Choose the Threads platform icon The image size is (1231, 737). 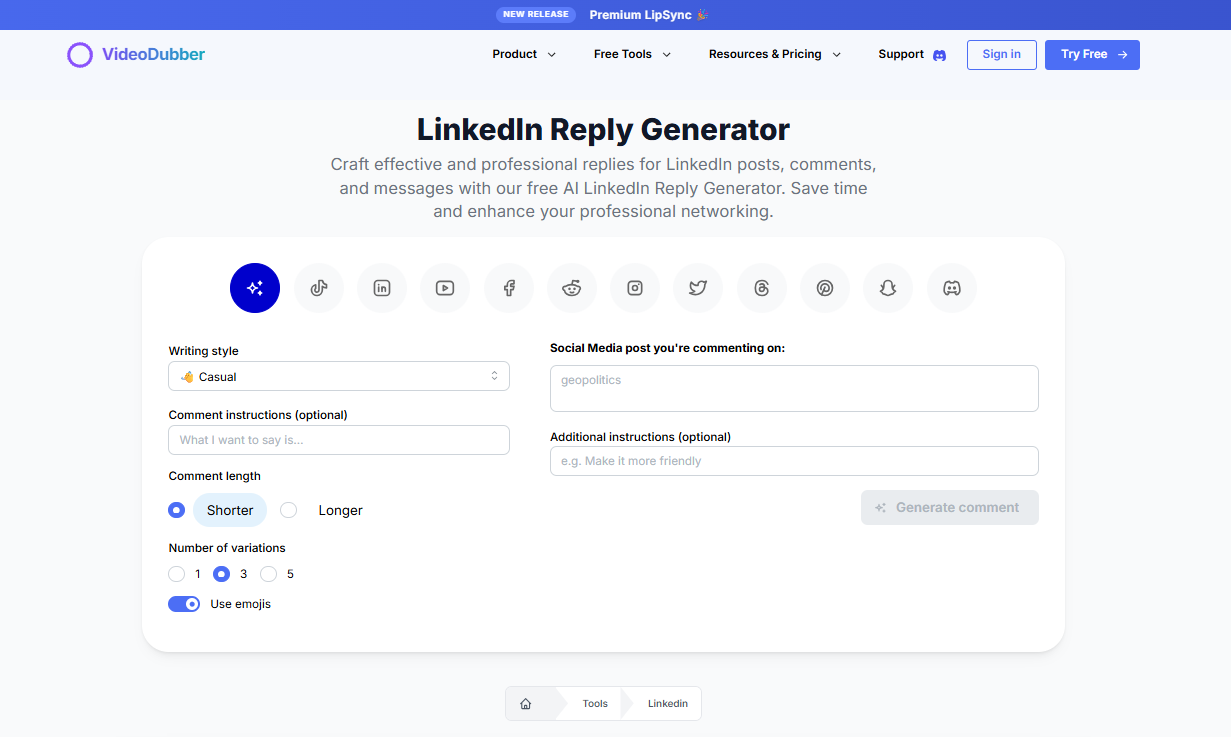[762, 288]
